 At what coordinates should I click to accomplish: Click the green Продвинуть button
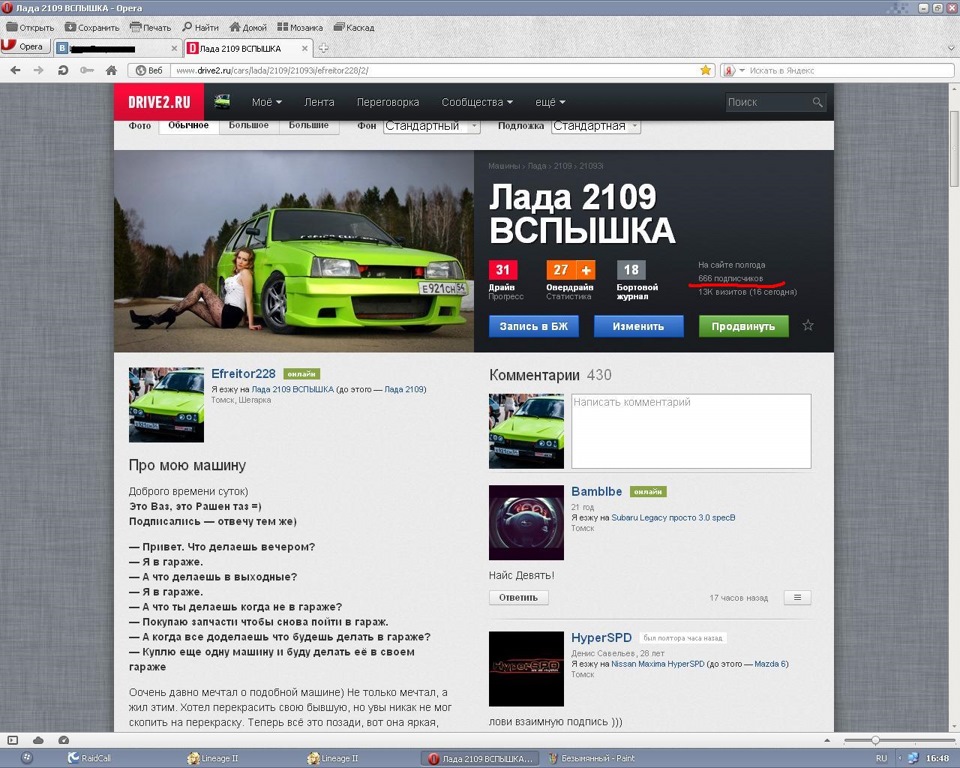coord(743,326)
